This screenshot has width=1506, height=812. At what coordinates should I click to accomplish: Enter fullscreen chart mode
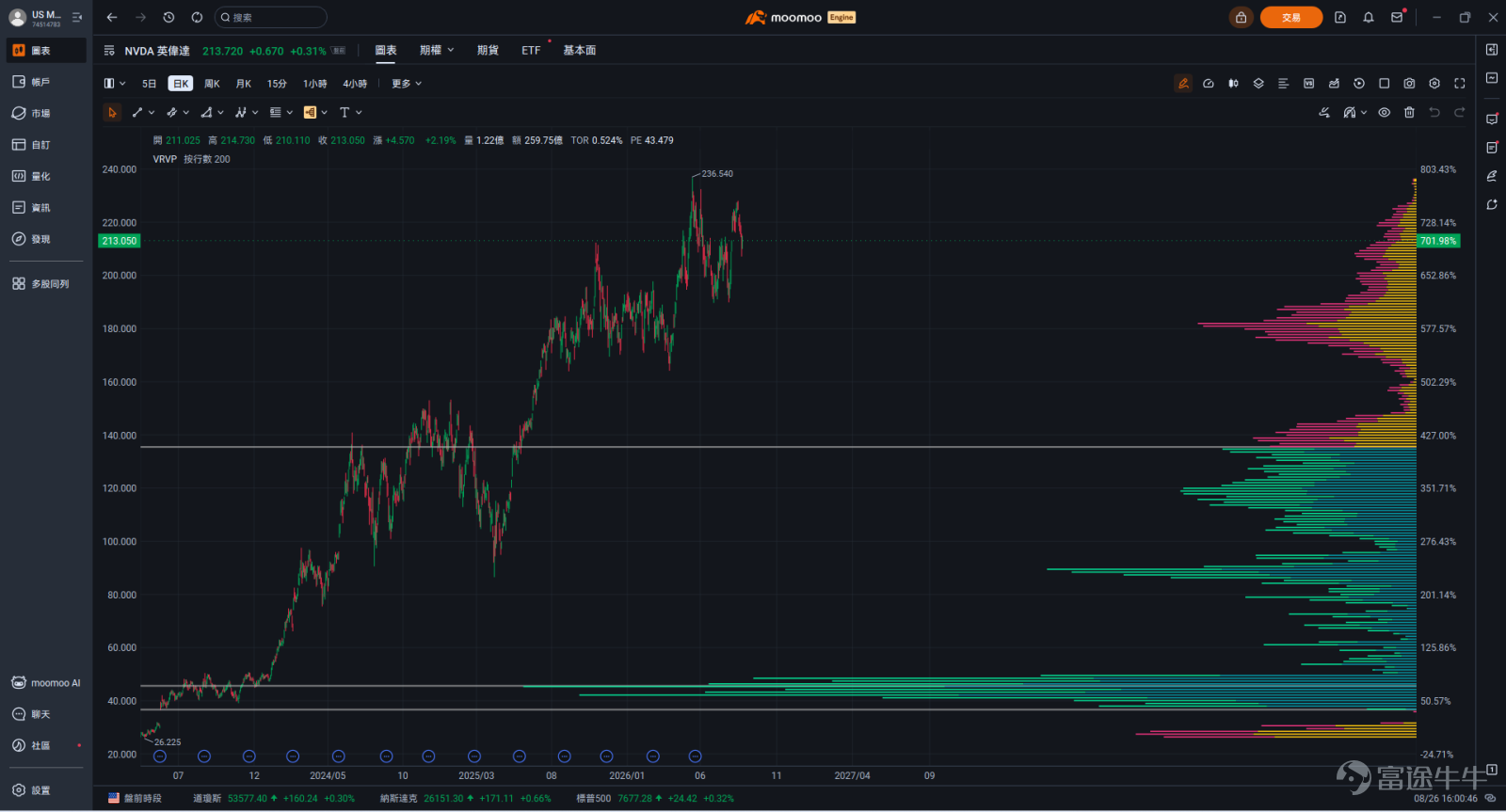[1460, 84]
